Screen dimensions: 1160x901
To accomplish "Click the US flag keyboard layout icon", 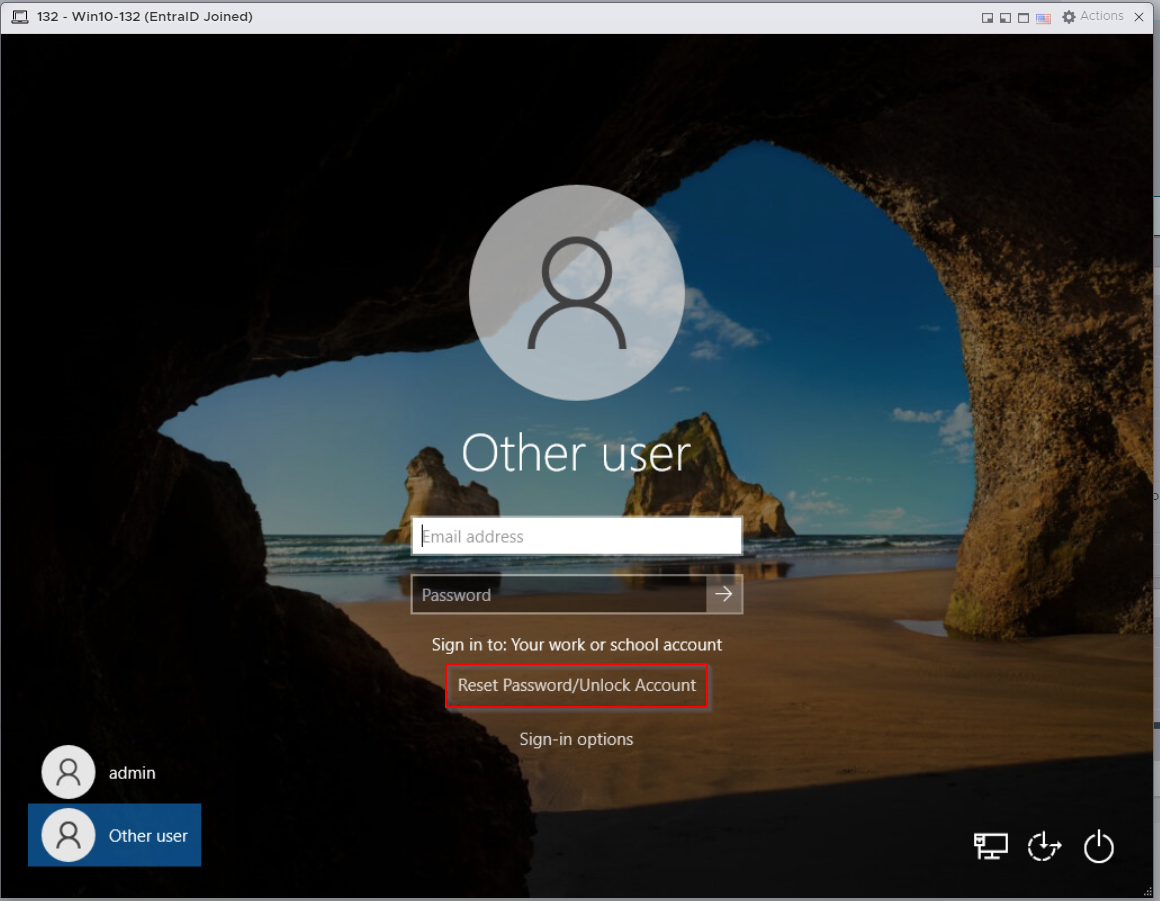I will click(x=1043, y=17).
